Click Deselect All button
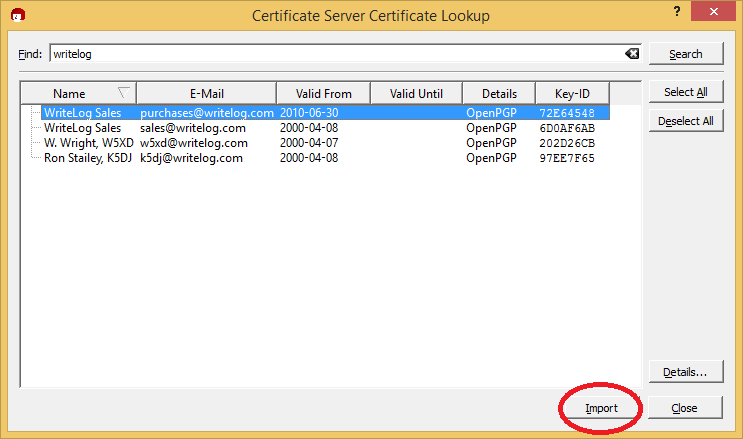Screen dimensions: 743x439 [x=686, y=121]
